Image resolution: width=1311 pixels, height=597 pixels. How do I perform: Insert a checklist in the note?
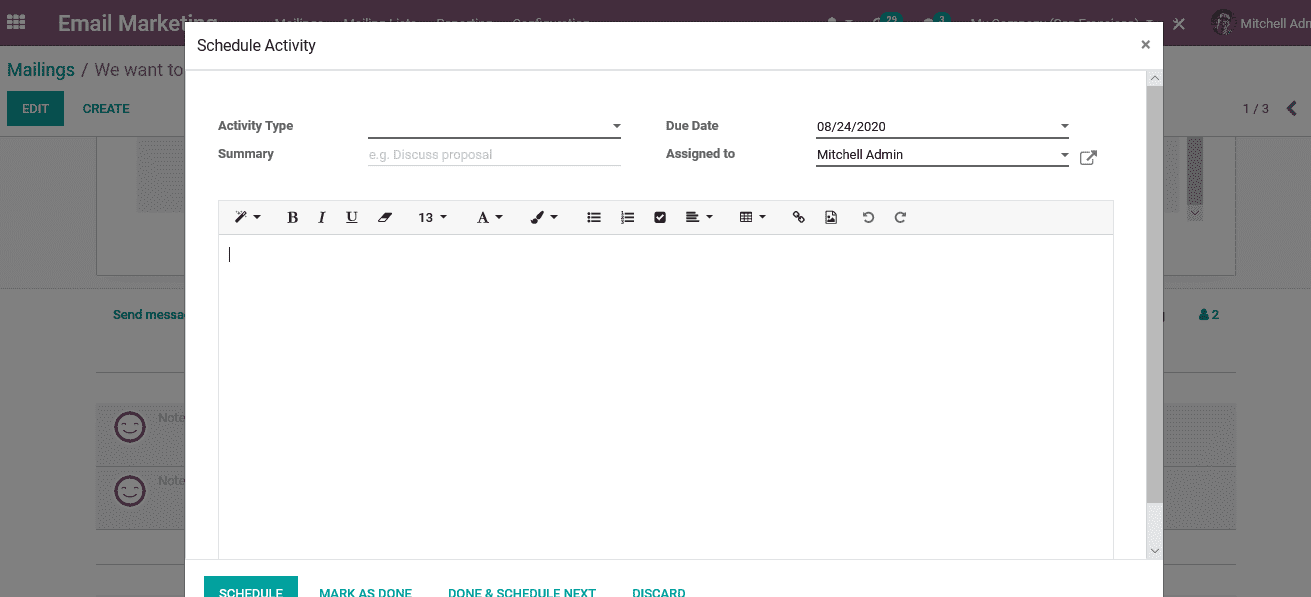[660, 217]
